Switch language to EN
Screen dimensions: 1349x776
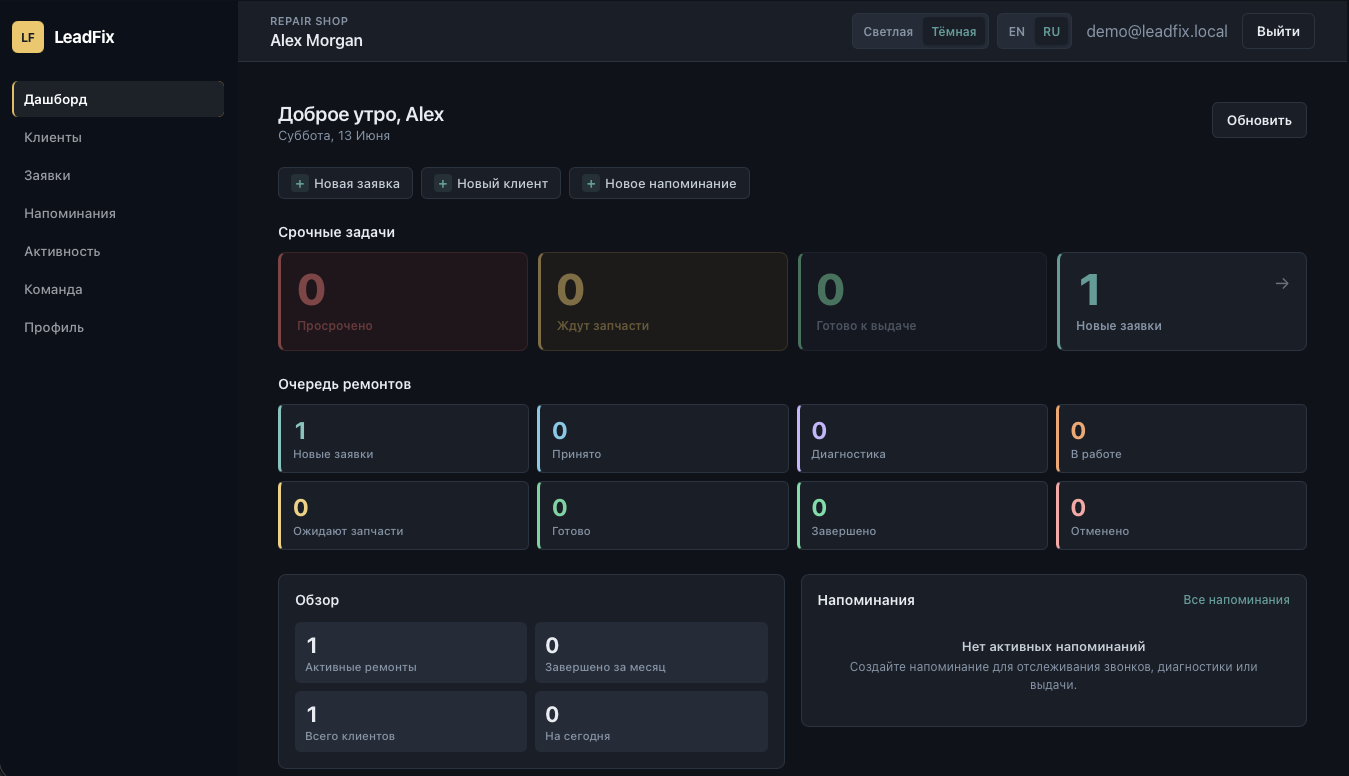[x=1017, y=31]
